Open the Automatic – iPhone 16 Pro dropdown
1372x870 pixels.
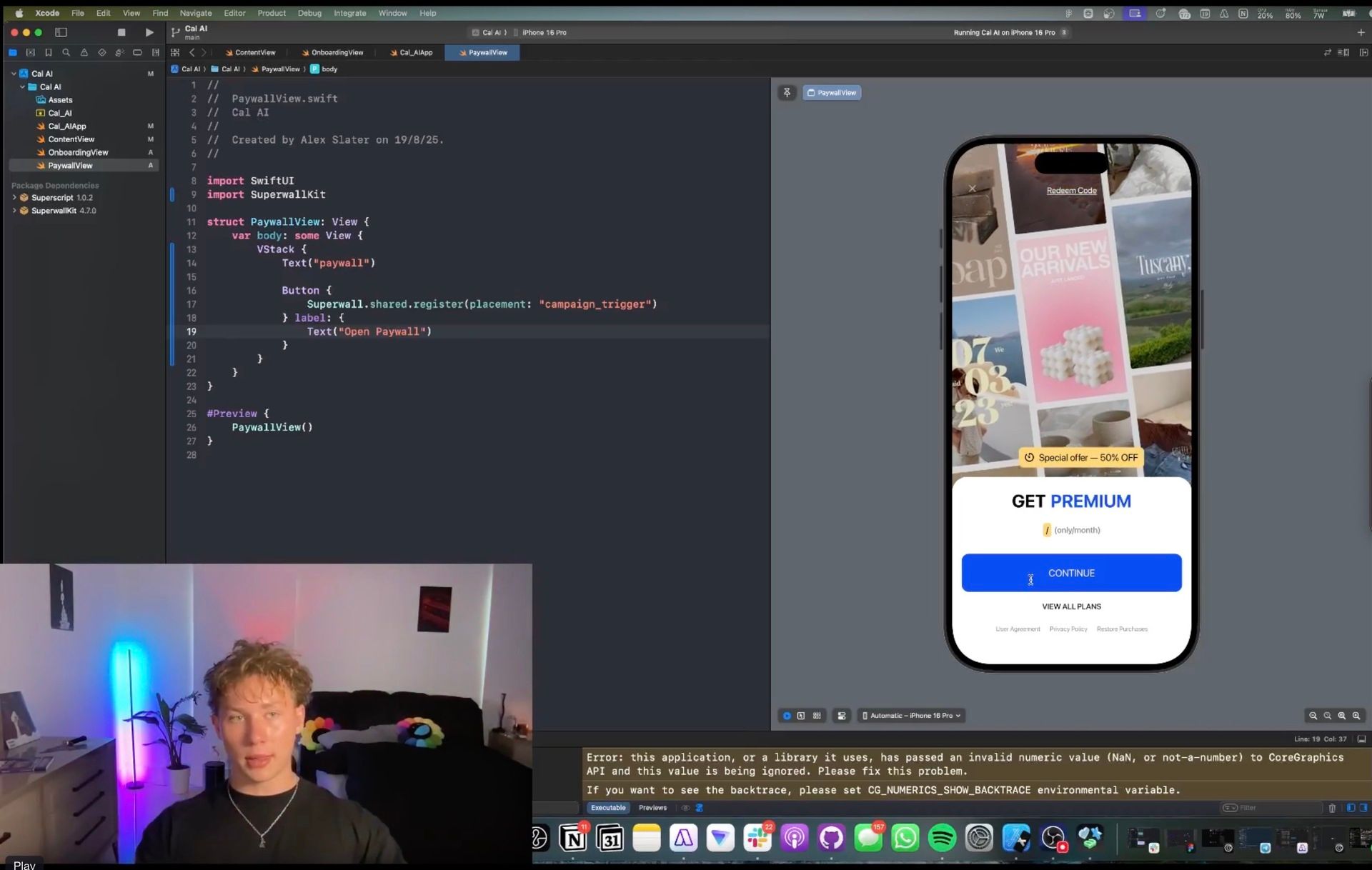[911, 716]
